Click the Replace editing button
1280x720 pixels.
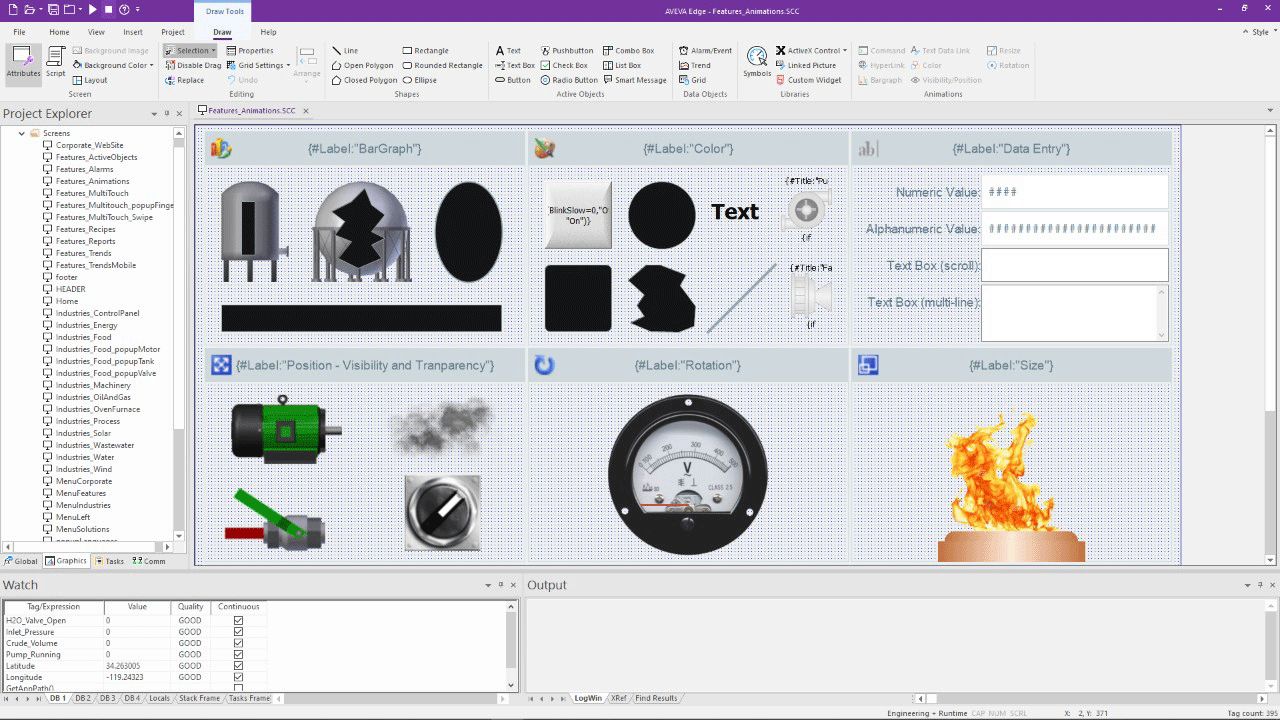click(190, 80)
